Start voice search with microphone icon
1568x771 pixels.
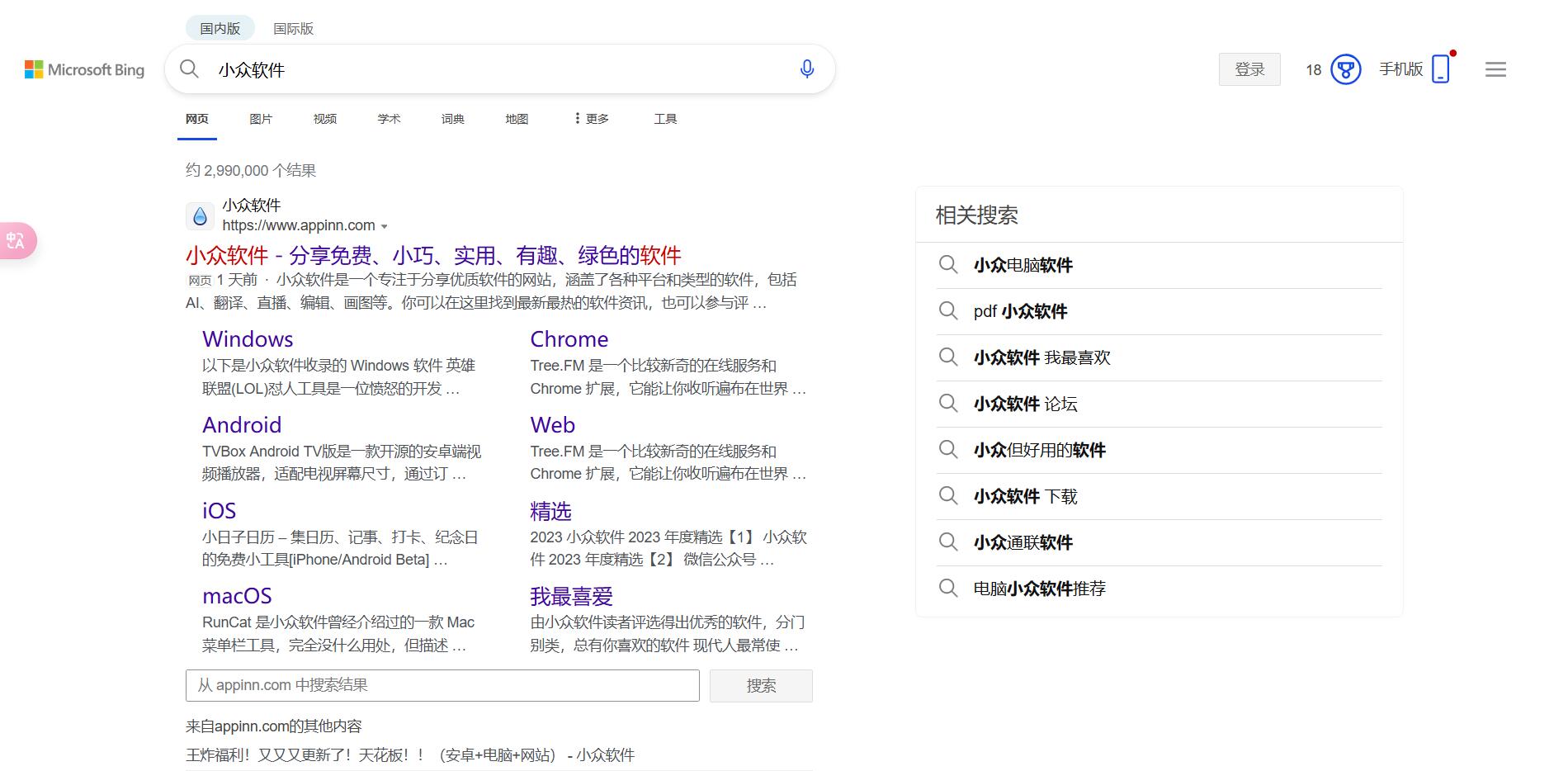click(806, 69)
